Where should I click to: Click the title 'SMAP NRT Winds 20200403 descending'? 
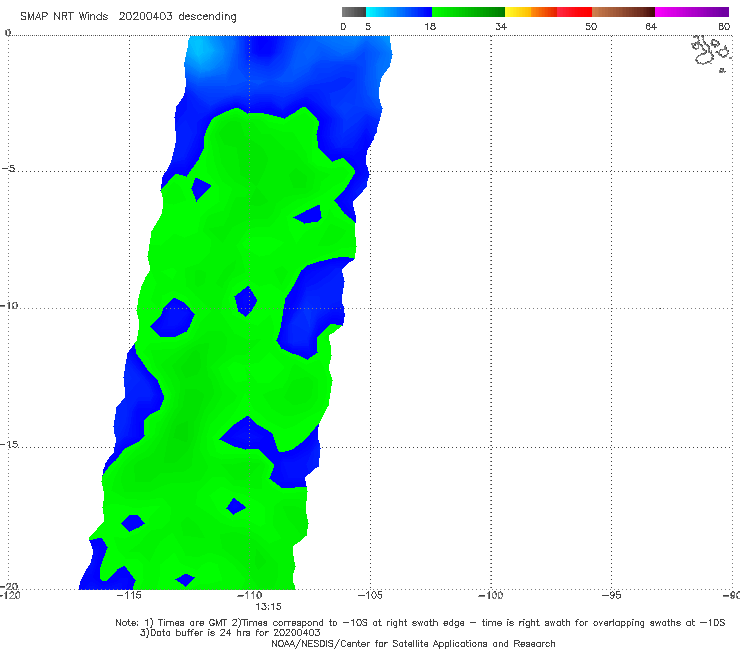coord(128,16)
